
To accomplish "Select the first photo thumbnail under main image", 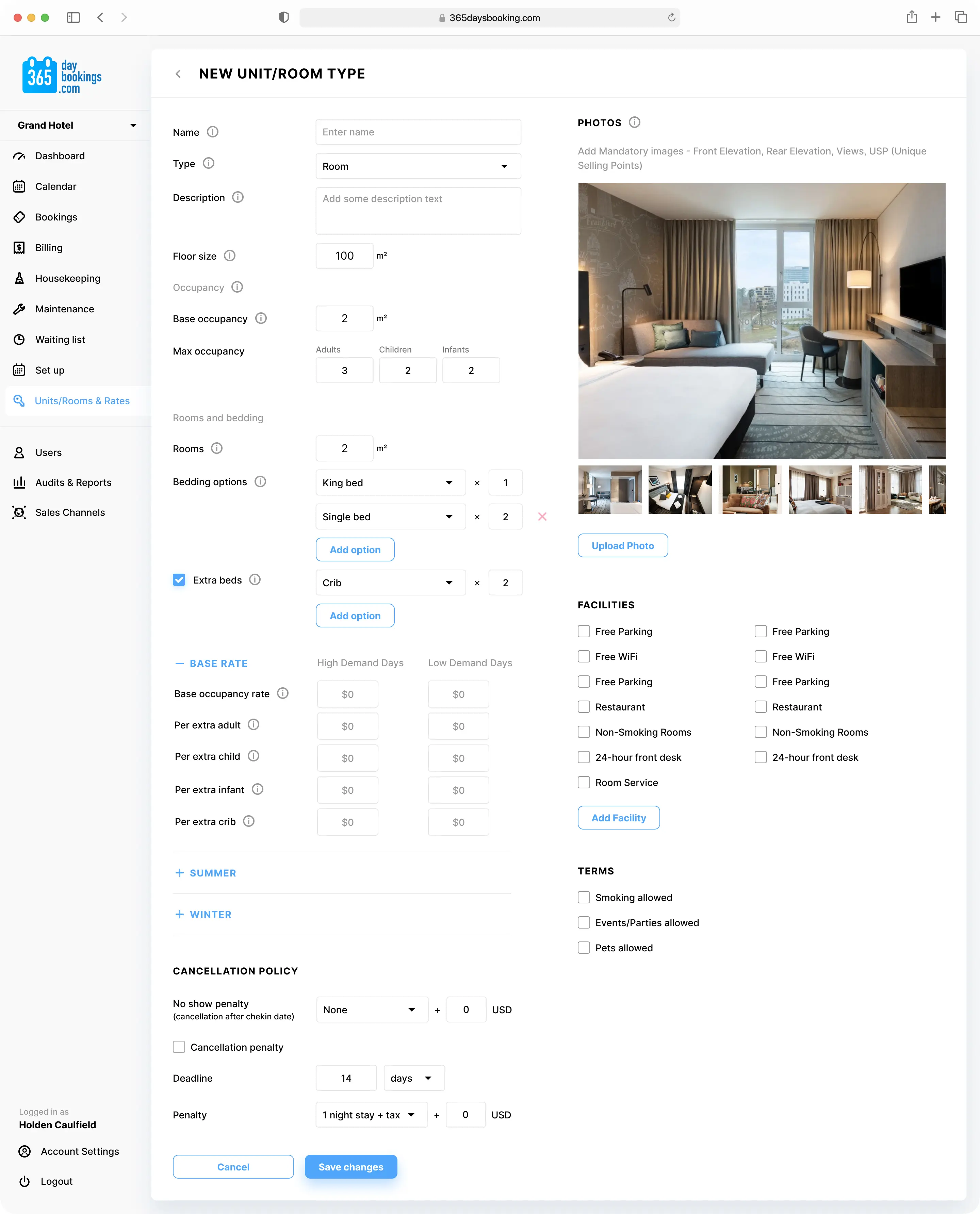I will 610,489.
